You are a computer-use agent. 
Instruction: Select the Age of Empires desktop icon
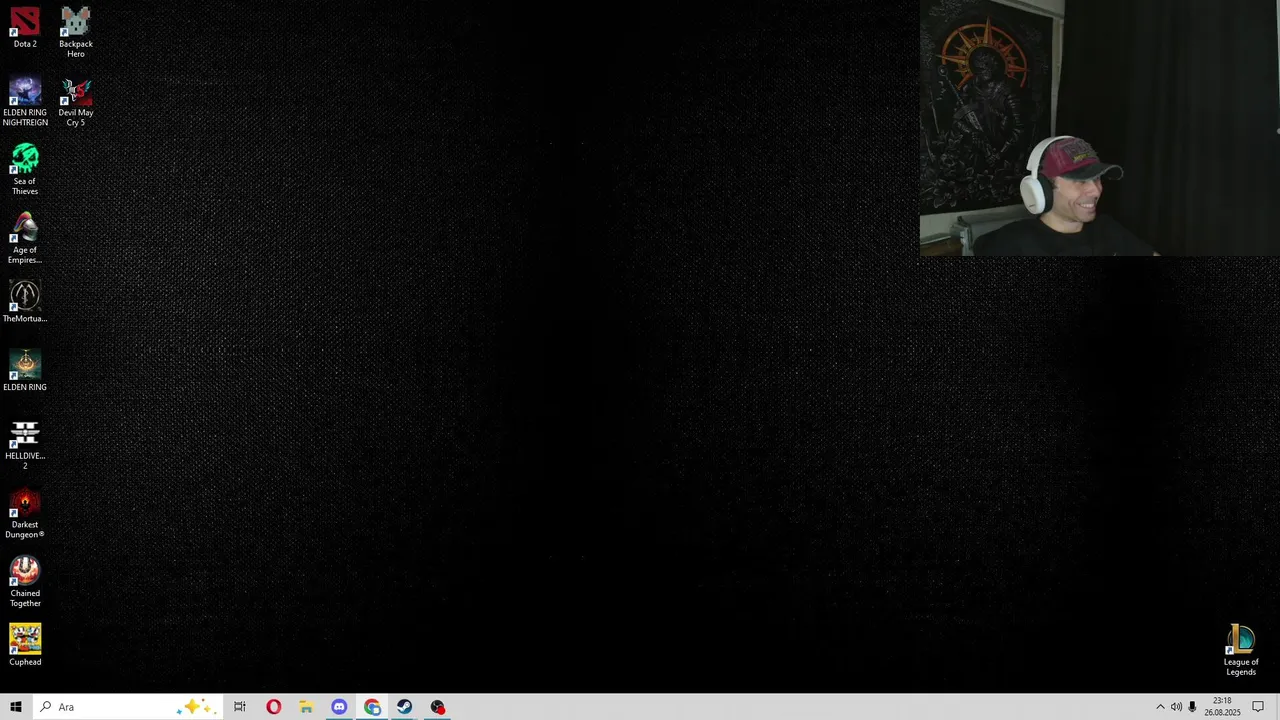25,239
